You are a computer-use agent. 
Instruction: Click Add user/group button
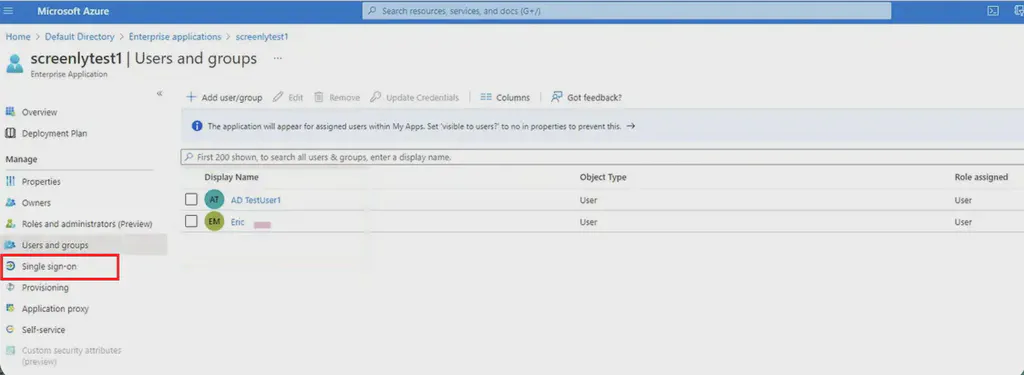point(225,97)
